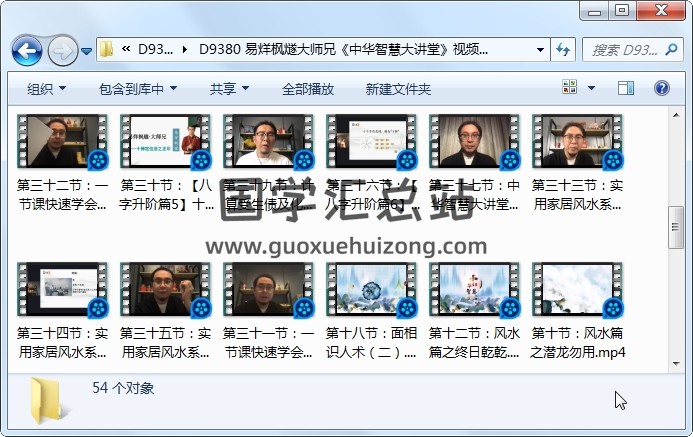Viewport: 693px width, 437px height.
Task: Click the D93... breadcrumb in address bar
Action: point(155,49)
